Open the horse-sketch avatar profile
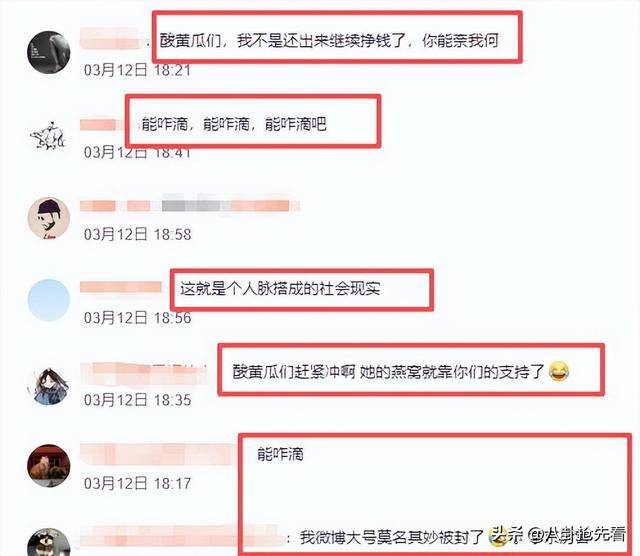Image resolution: width=640 pixels, height=556 pixels. click(x=48, y=135)
